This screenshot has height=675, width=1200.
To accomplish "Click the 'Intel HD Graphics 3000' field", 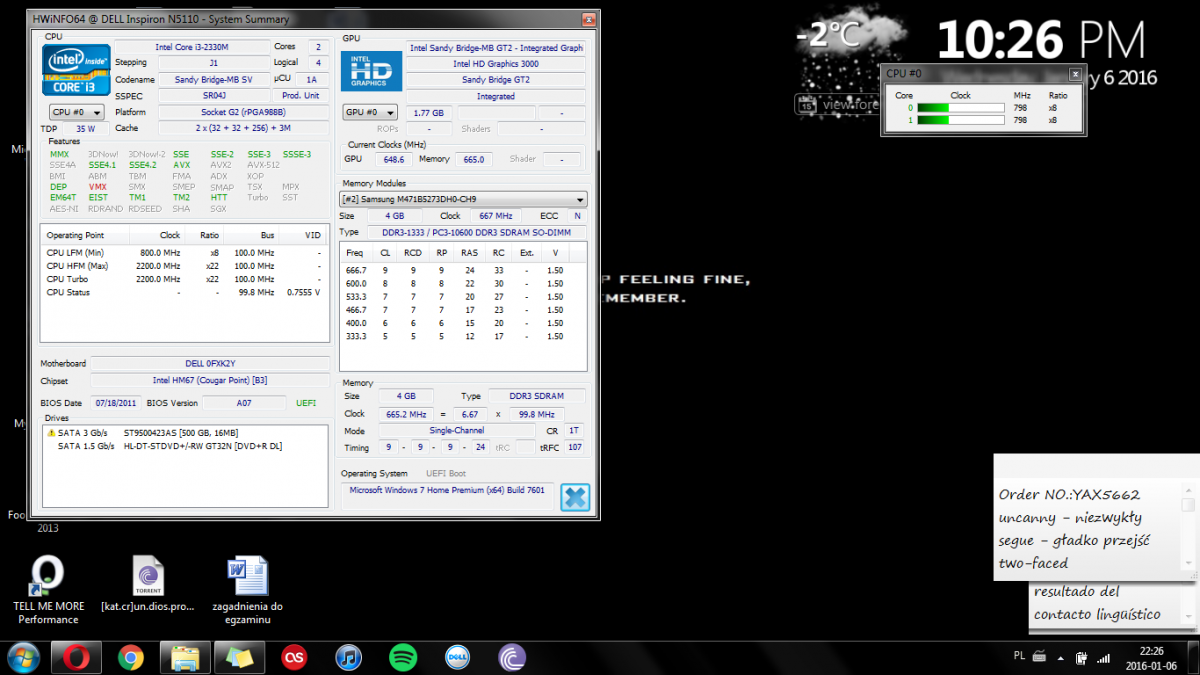I will coord(496,64).
